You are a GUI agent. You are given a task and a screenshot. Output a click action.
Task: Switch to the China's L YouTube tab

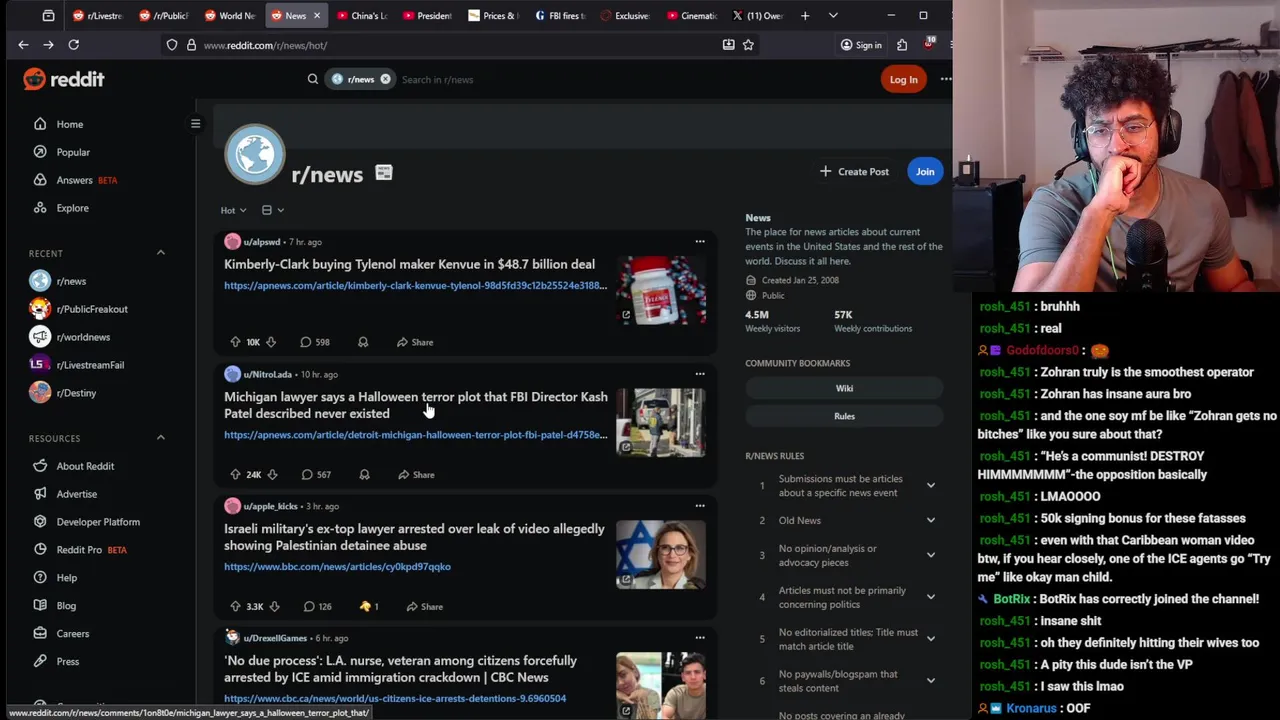pos(362,15)
